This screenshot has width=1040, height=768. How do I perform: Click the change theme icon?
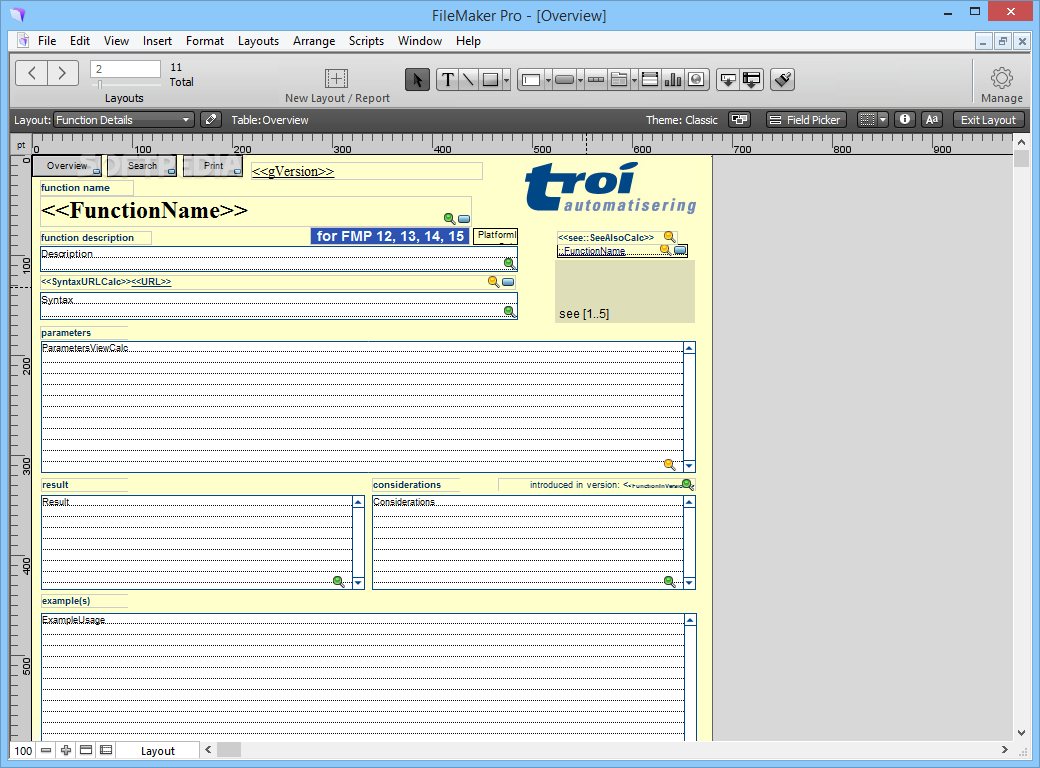point(739,119)
